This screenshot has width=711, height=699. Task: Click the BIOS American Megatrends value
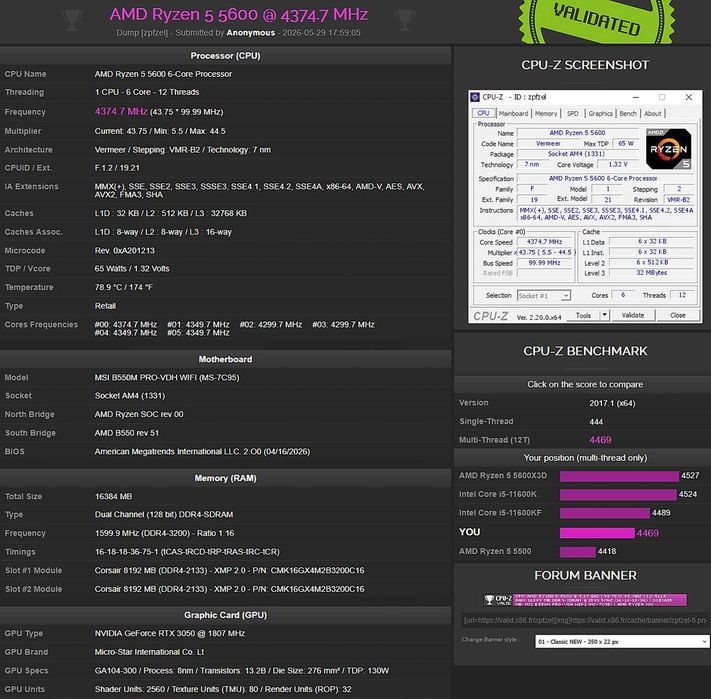202,451
